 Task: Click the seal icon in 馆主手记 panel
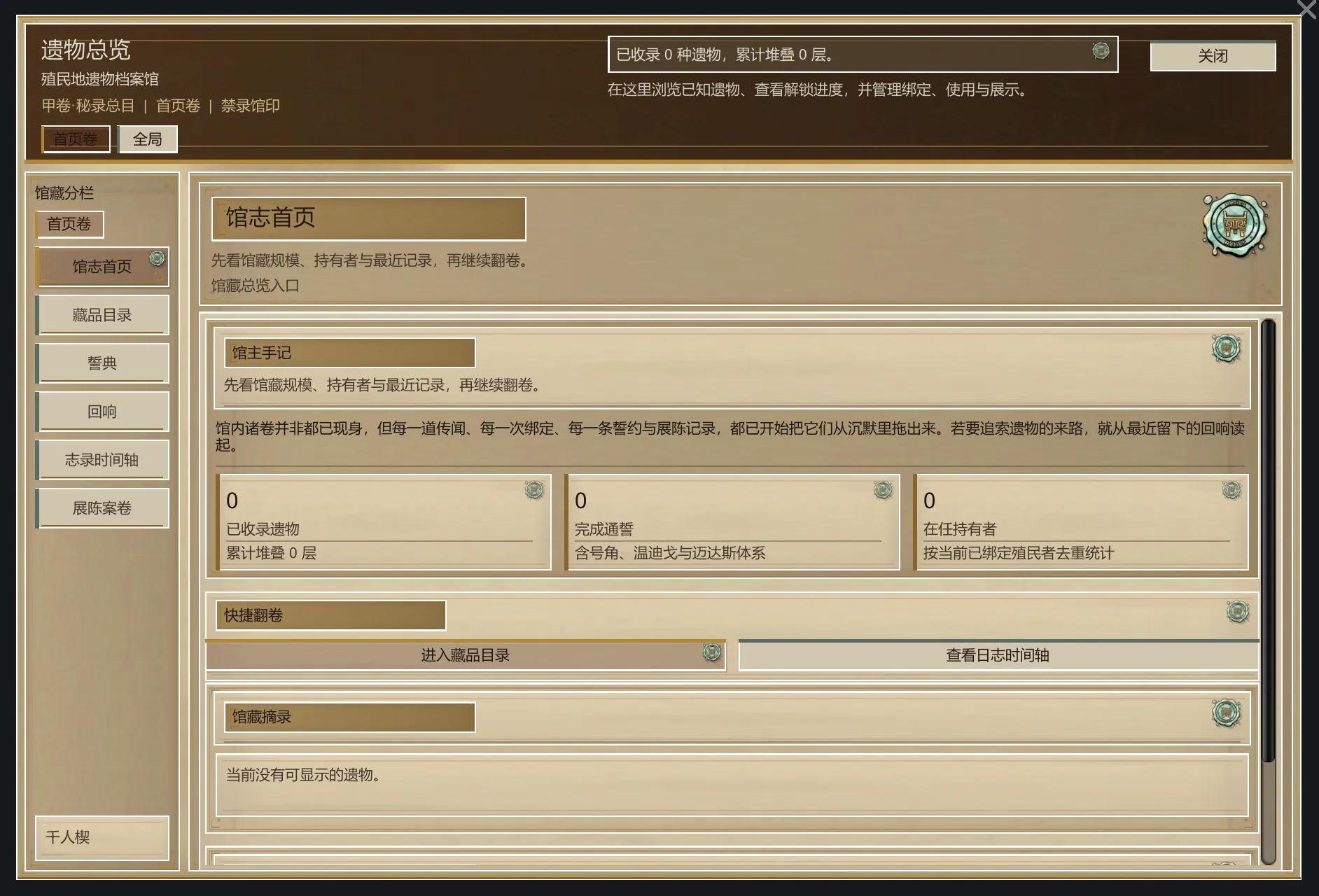pyautogui.click(x=1226, y=348)
